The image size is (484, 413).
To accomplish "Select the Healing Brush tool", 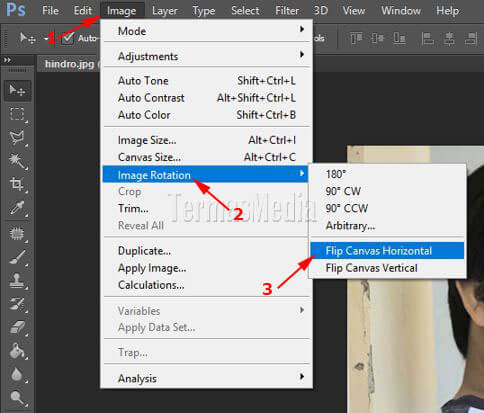I will (17, 234).
